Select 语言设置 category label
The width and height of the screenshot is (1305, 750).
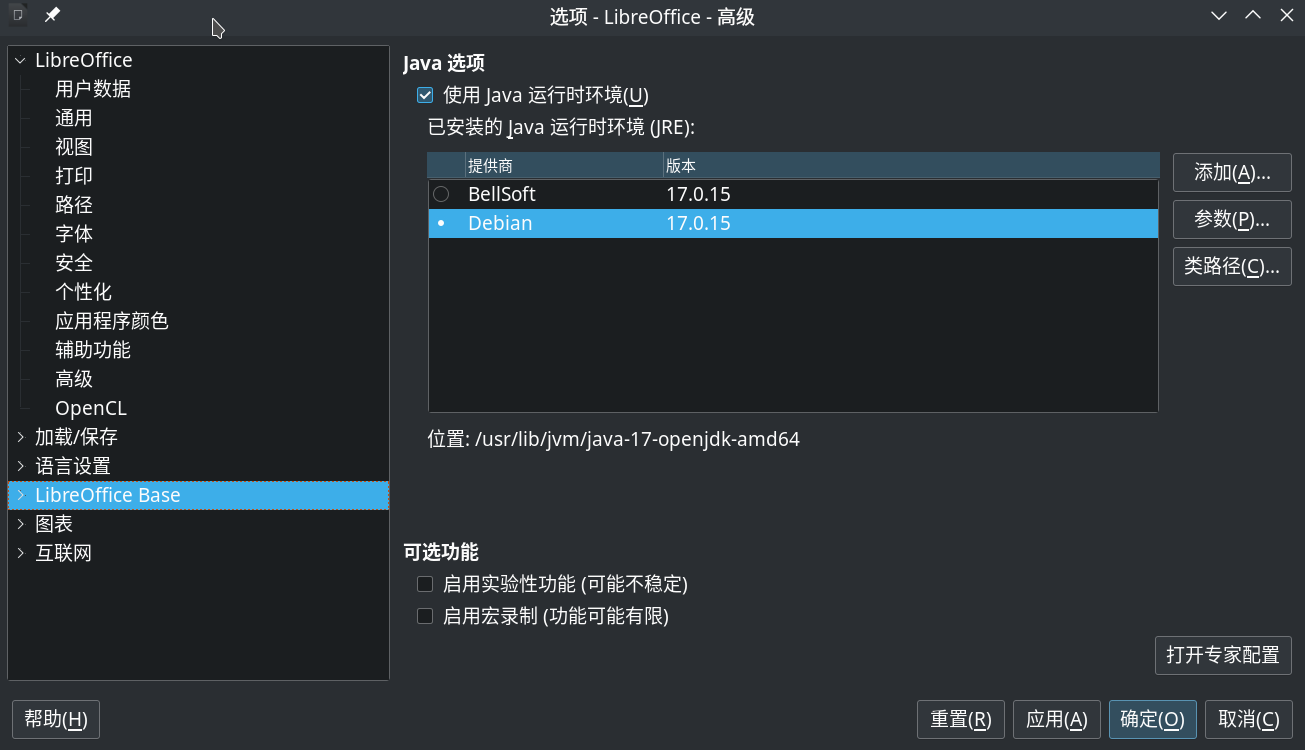click(x=73, y=466)
